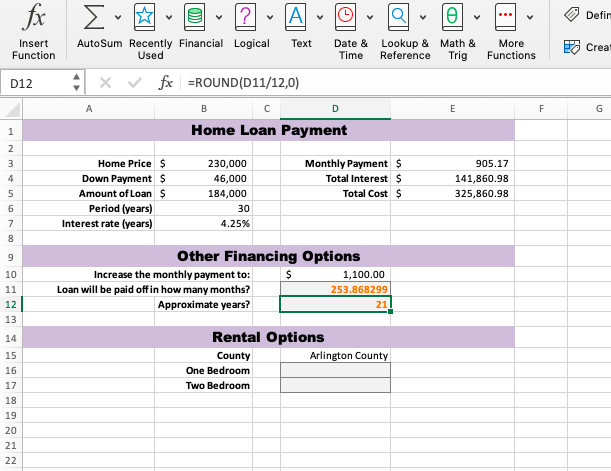The height and width of the screenshot is (471, 611).
Task: Select column A header
Action: click(x=89, y=109)
